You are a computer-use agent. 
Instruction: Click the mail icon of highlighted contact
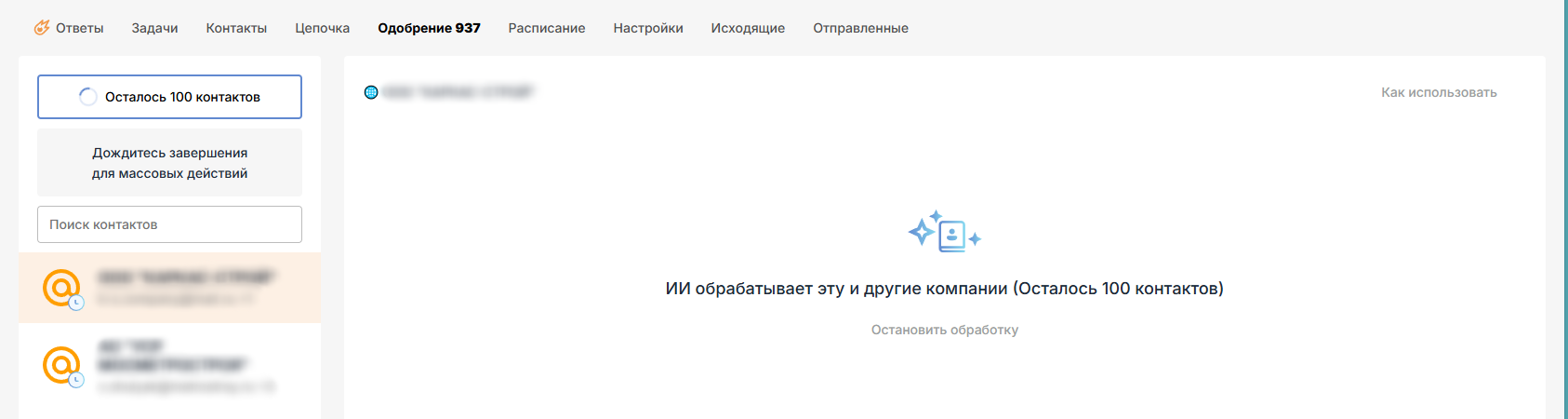pos(61,288)
